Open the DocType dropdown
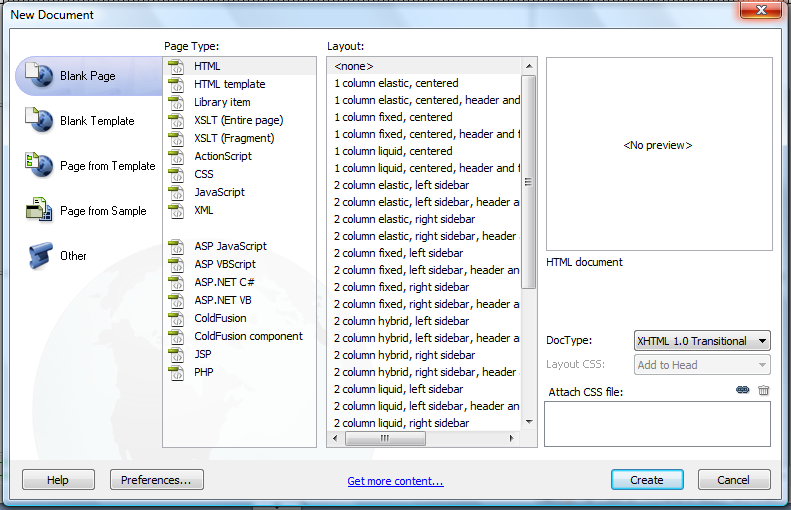791x510 pixels. 702,341
